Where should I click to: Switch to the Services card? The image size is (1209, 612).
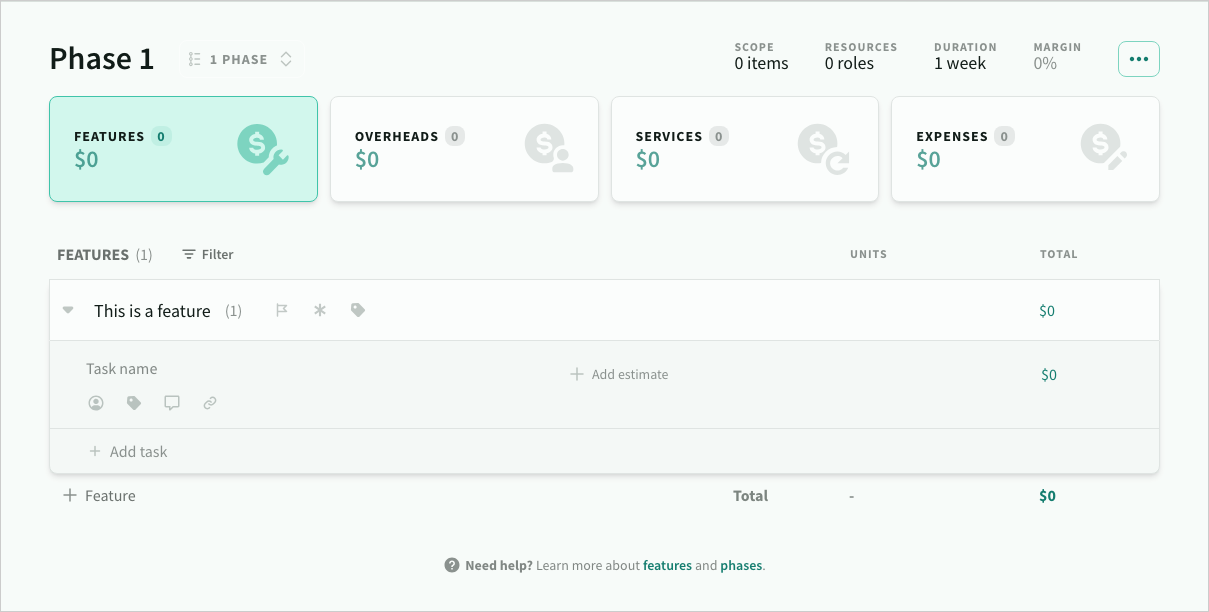coord(744,148)
